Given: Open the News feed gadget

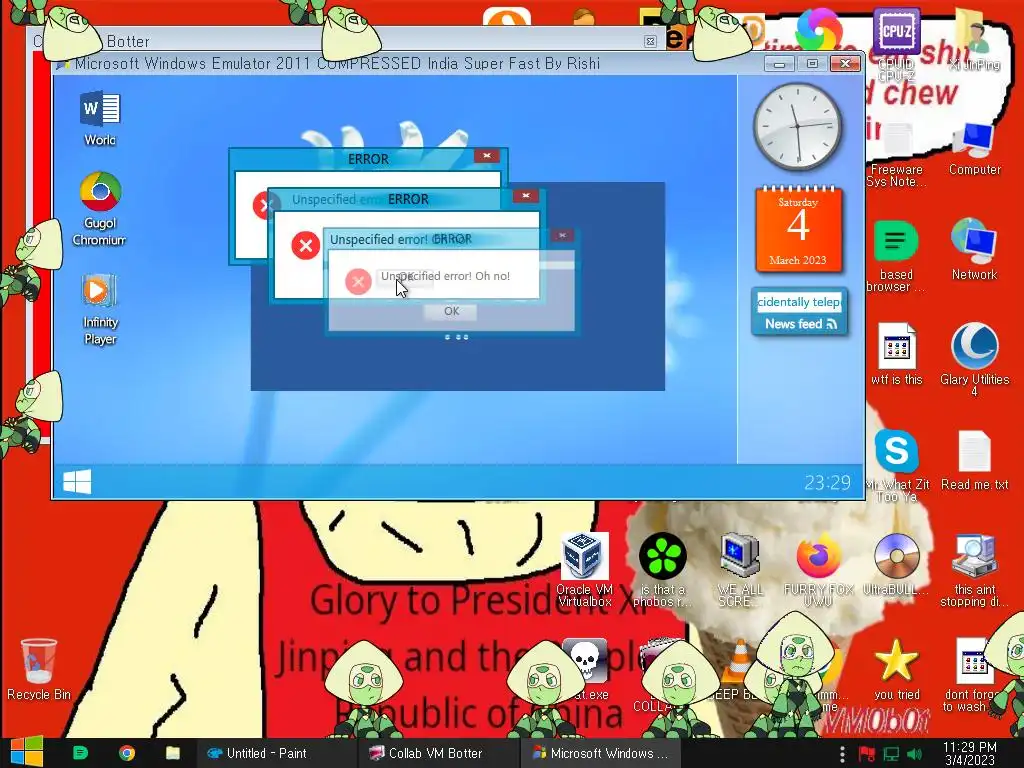Looking at the screenshot, I should tap(799, 312).
